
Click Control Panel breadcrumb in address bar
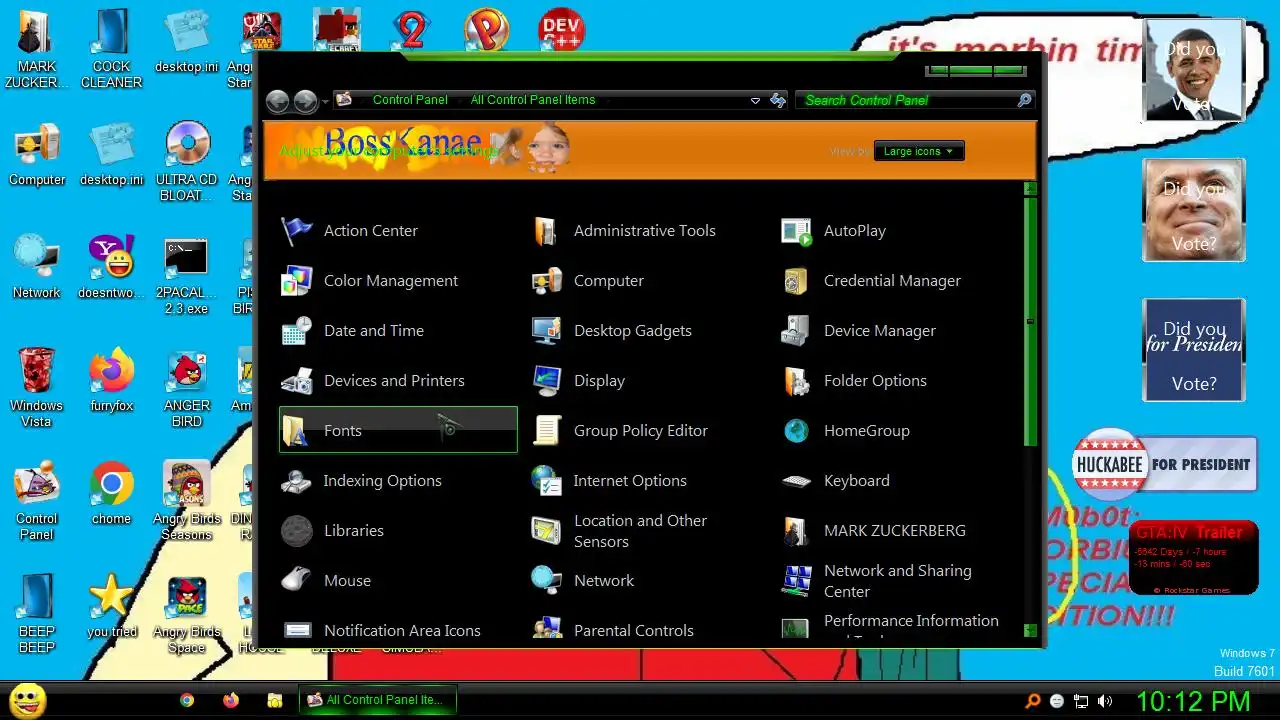pos(410,100)
